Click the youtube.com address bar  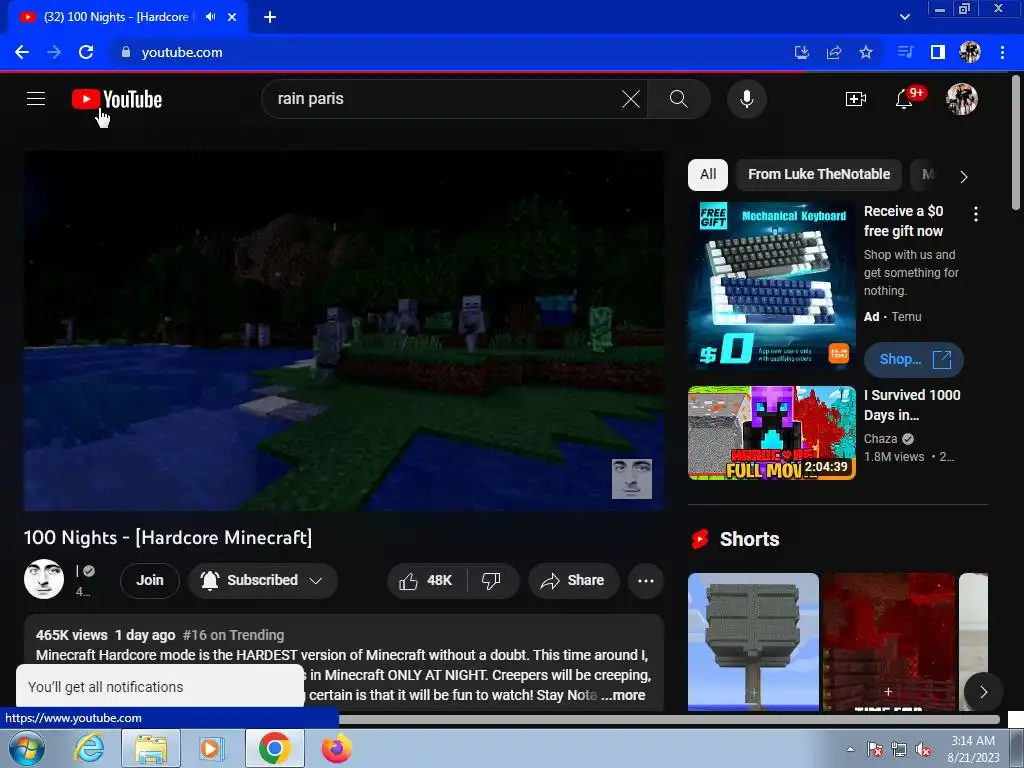451,52
